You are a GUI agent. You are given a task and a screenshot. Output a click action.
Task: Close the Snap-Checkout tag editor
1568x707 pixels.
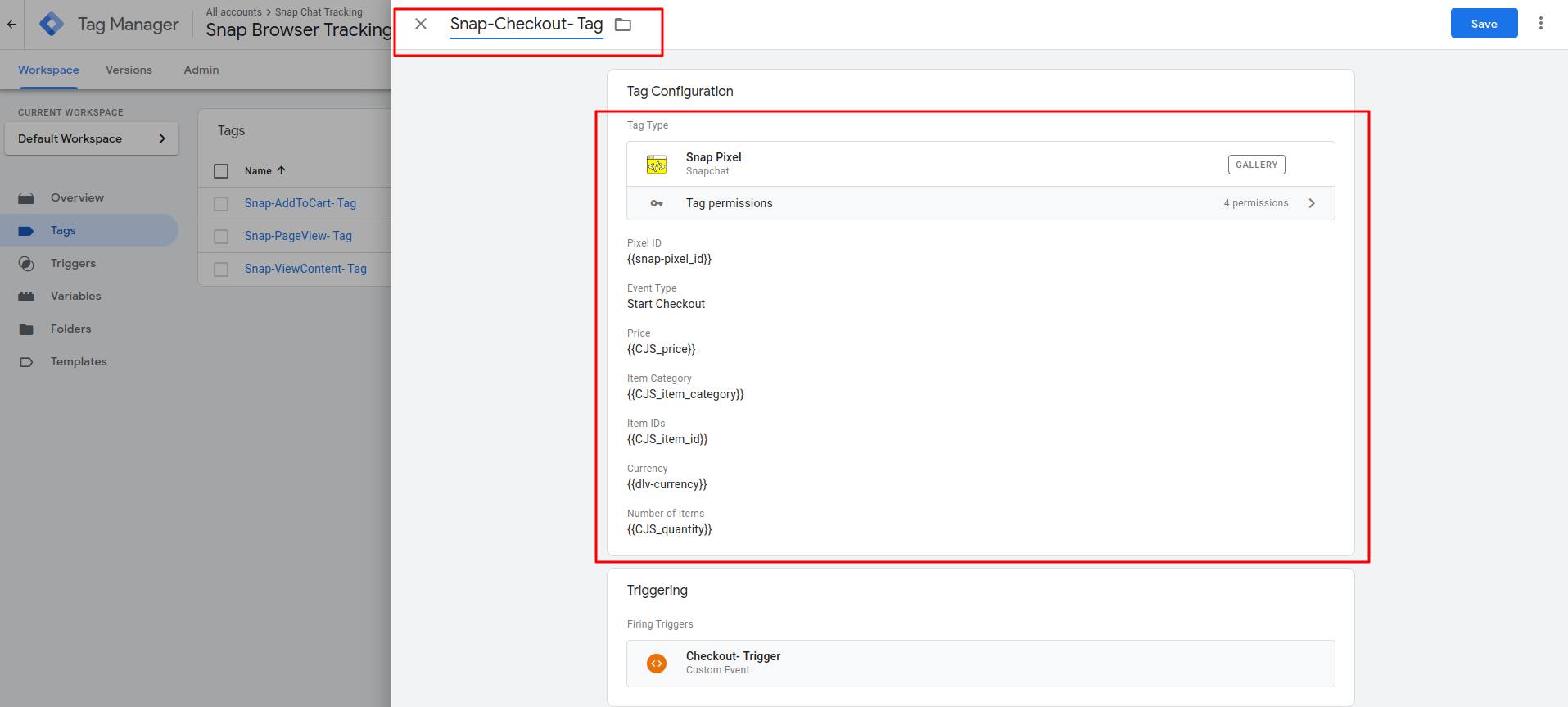[421, 25]
